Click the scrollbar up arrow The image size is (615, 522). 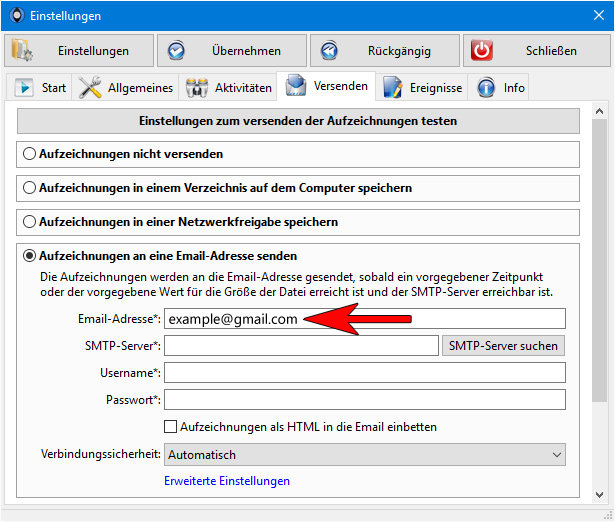(x=599, y=111)
